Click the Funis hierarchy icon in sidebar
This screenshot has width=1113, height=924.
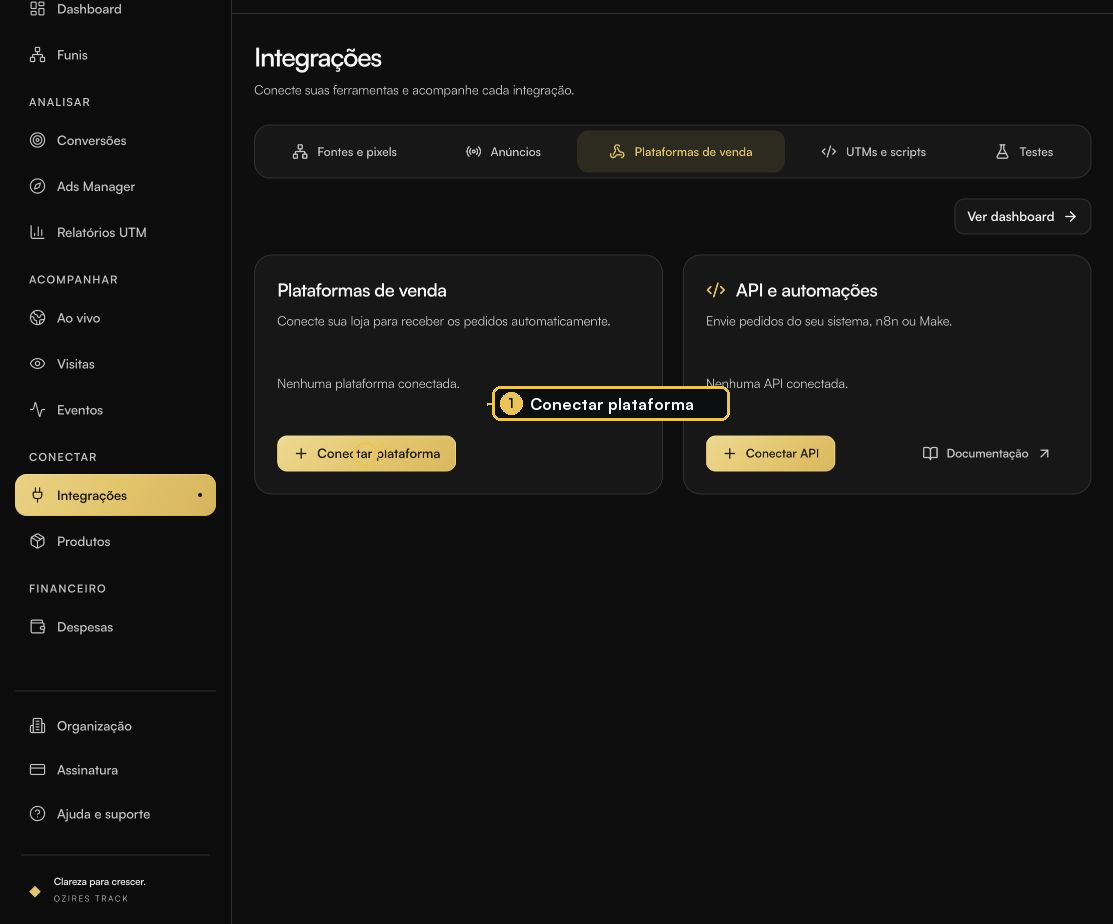(38, 55)
